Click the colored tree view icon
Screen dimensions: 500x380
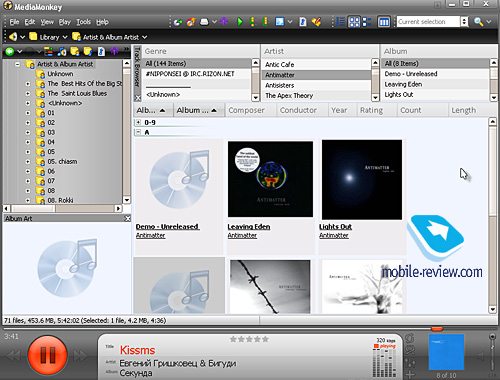click(49, 52)
